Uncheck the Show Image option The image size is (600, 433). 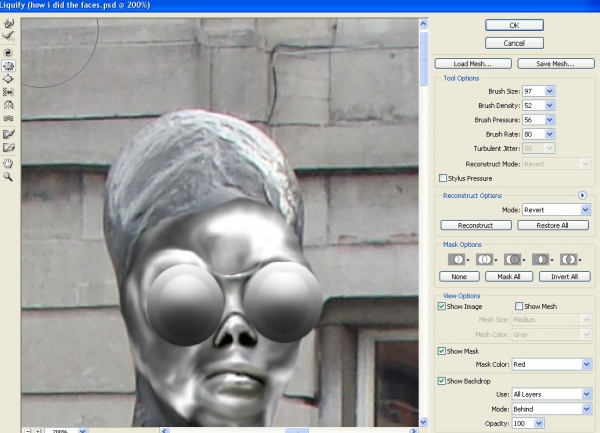pyautogui.click(x=442, y=306)
